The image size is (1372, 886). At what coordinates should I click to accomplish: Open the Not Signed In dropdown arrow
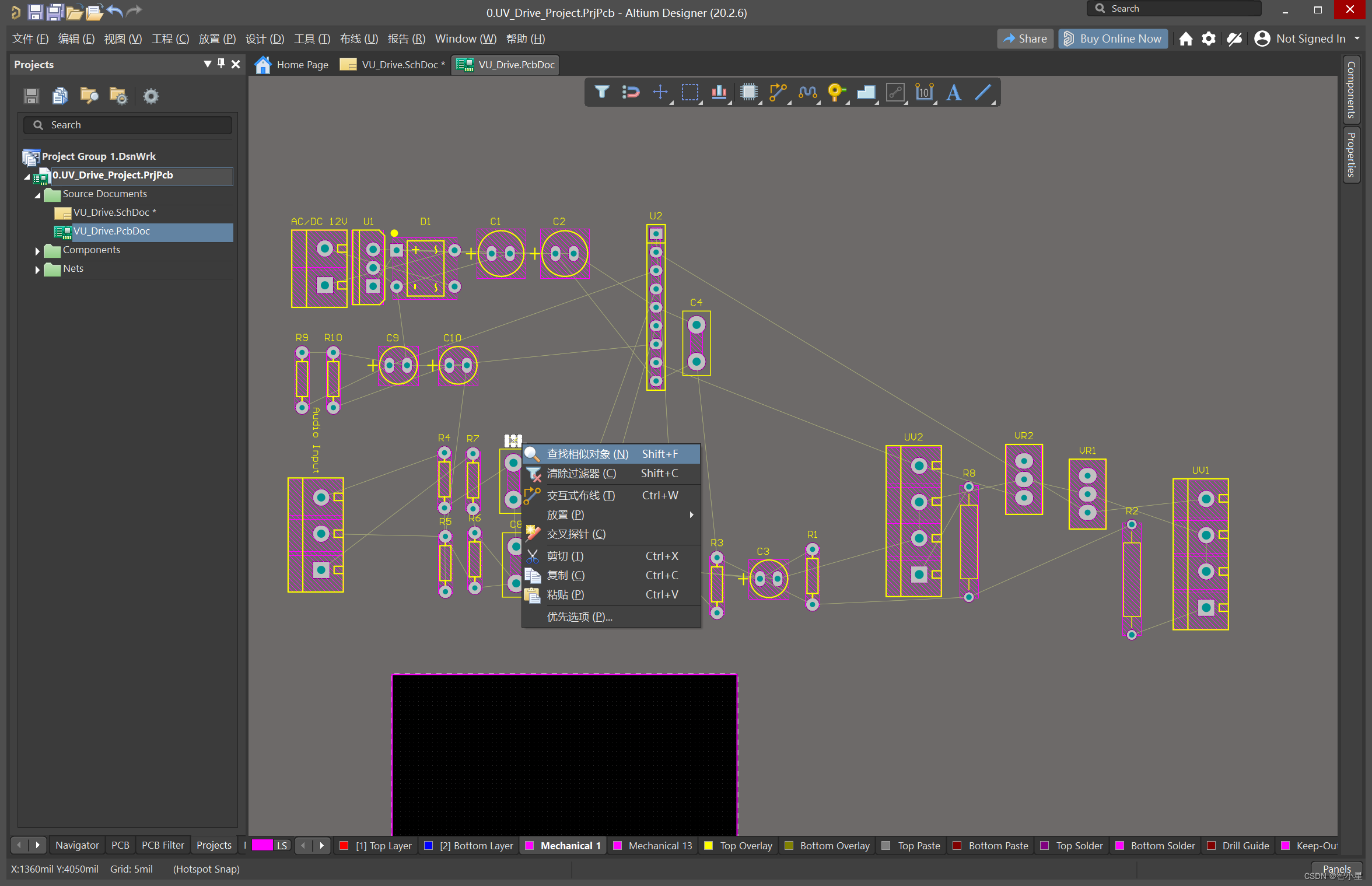(1357, 38)
